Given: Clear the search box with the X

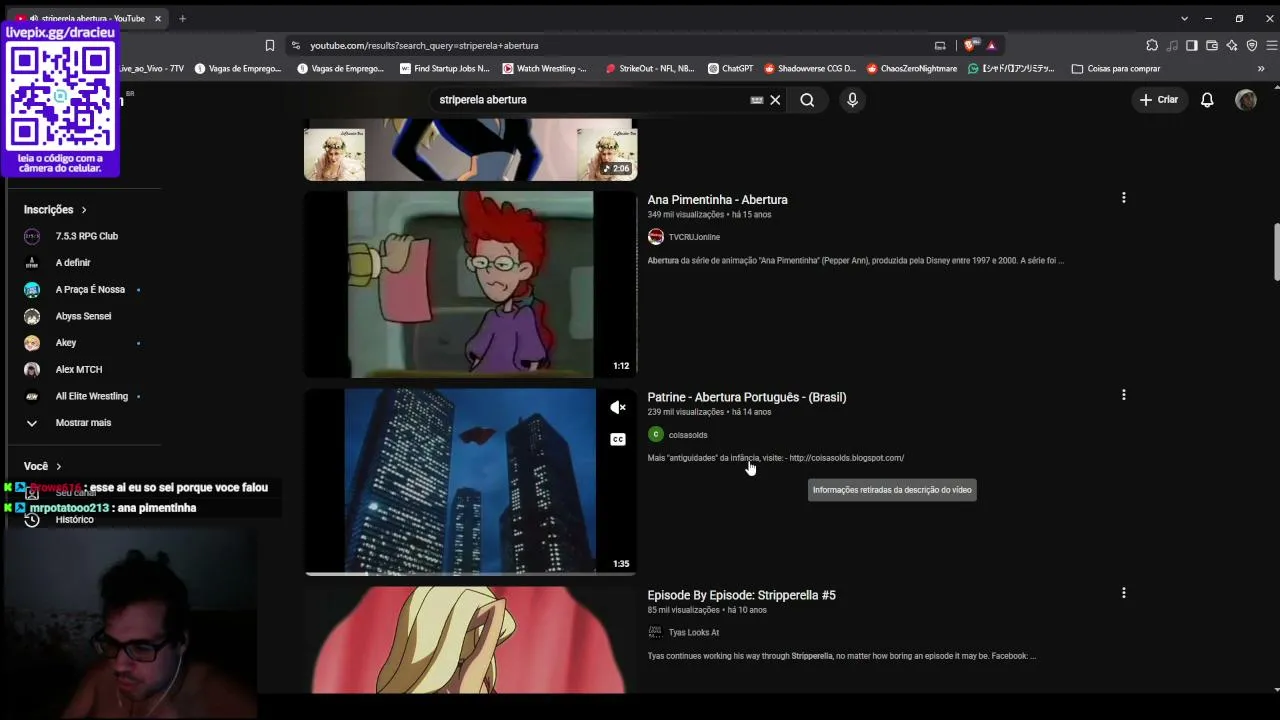Looking at the screenshot, I should tap(775, 100).
